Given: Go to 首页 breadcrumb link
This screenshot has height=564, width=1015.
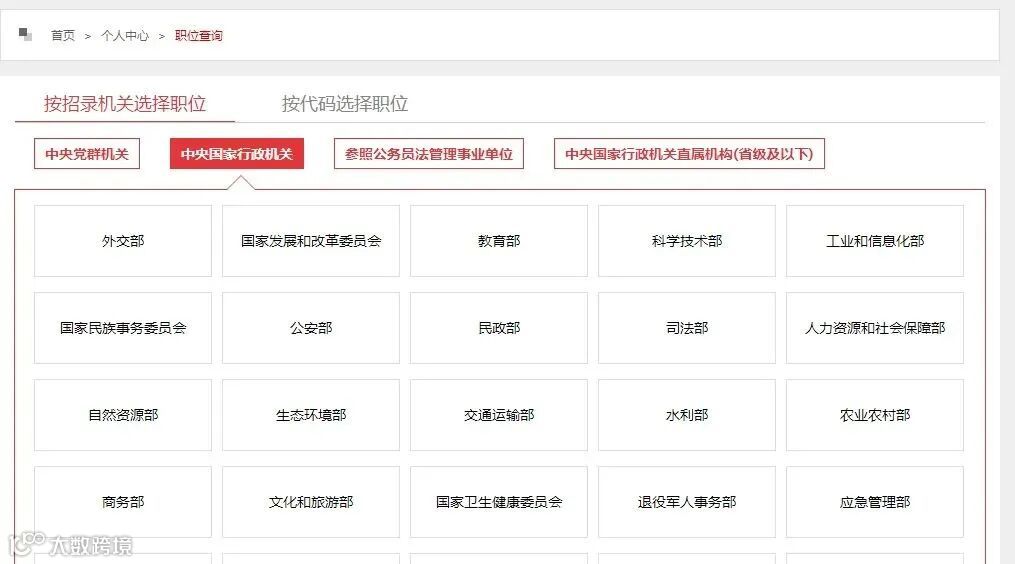Looking at the screenshot, I should [63, 36].
